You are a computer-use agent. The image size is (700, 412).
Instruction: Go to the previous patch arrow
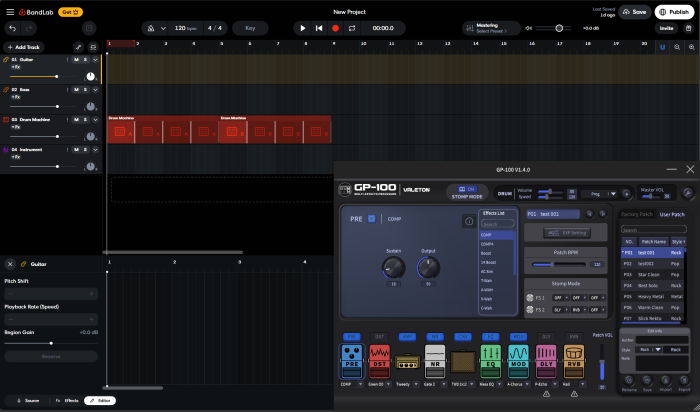(x=590, y=214)
